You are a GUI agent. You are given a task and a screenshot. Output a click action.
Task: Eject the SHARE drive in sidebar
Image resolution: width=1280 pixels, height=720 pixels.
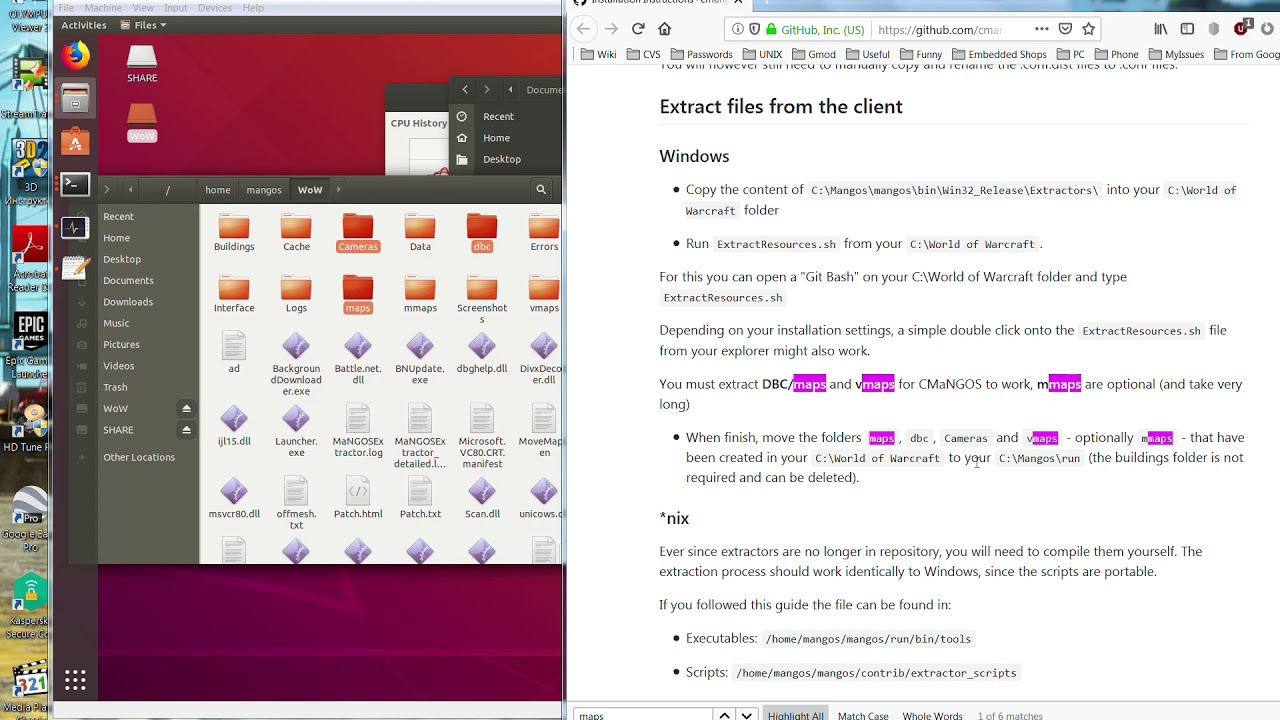pos(186,430)
